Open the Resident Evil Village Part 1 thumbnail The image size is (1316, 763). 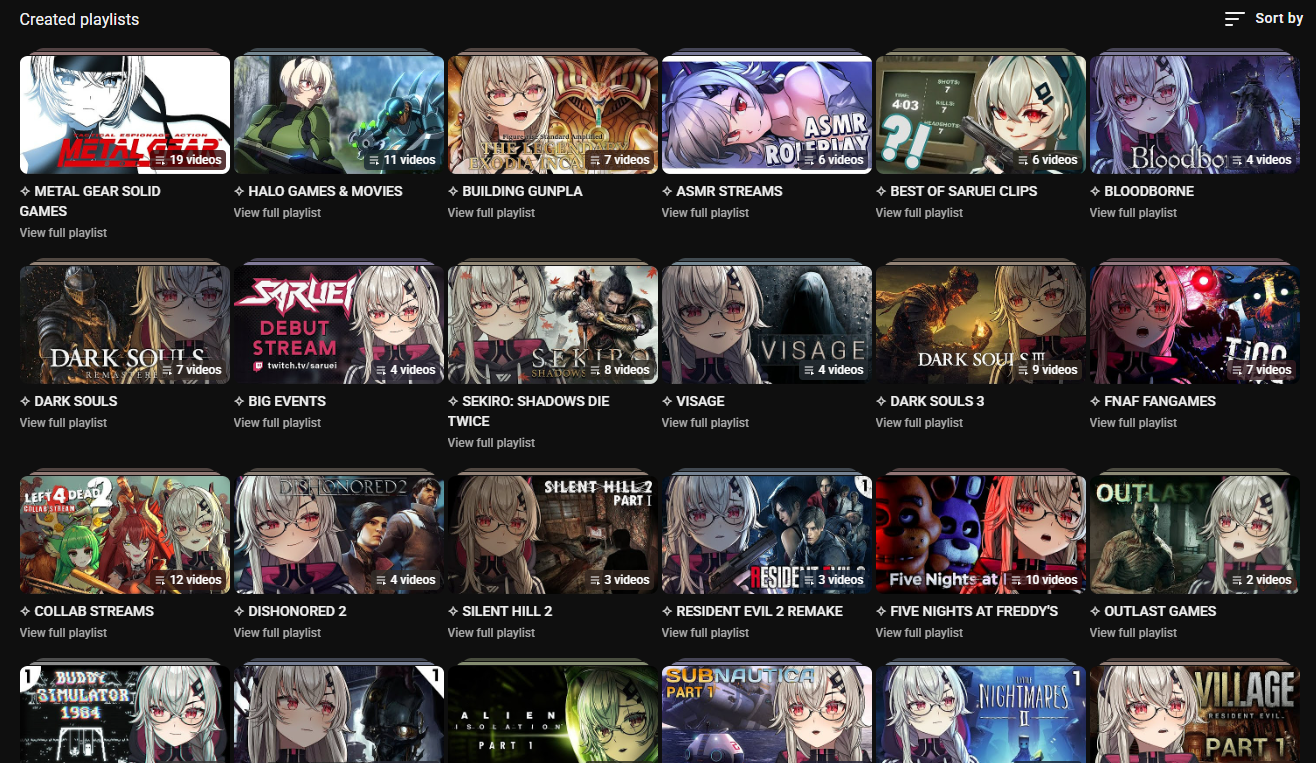pyautogui.click(x=1195, y=714)
